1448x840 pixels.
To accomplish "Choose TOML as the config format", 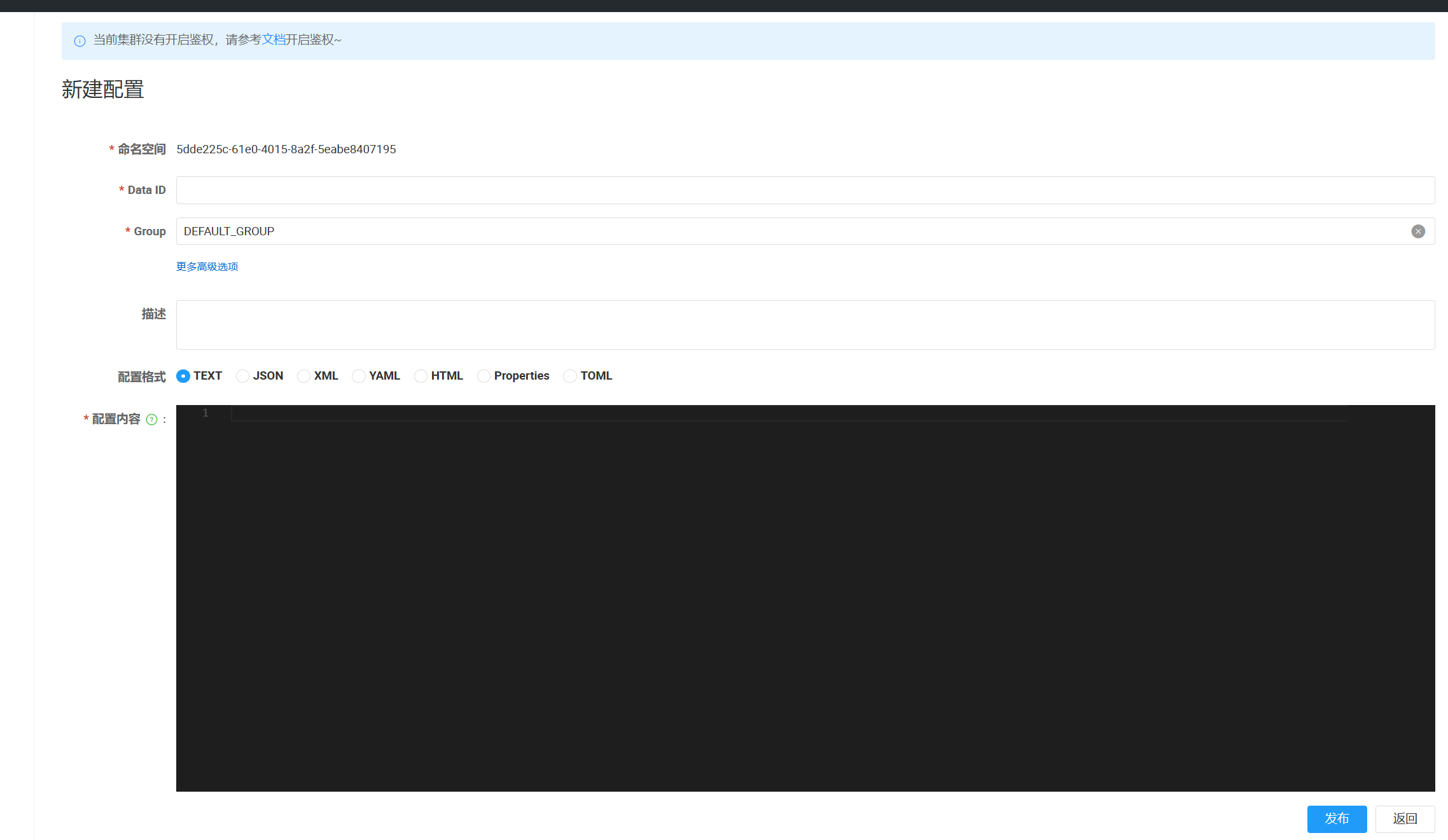I will click(570, 376).
